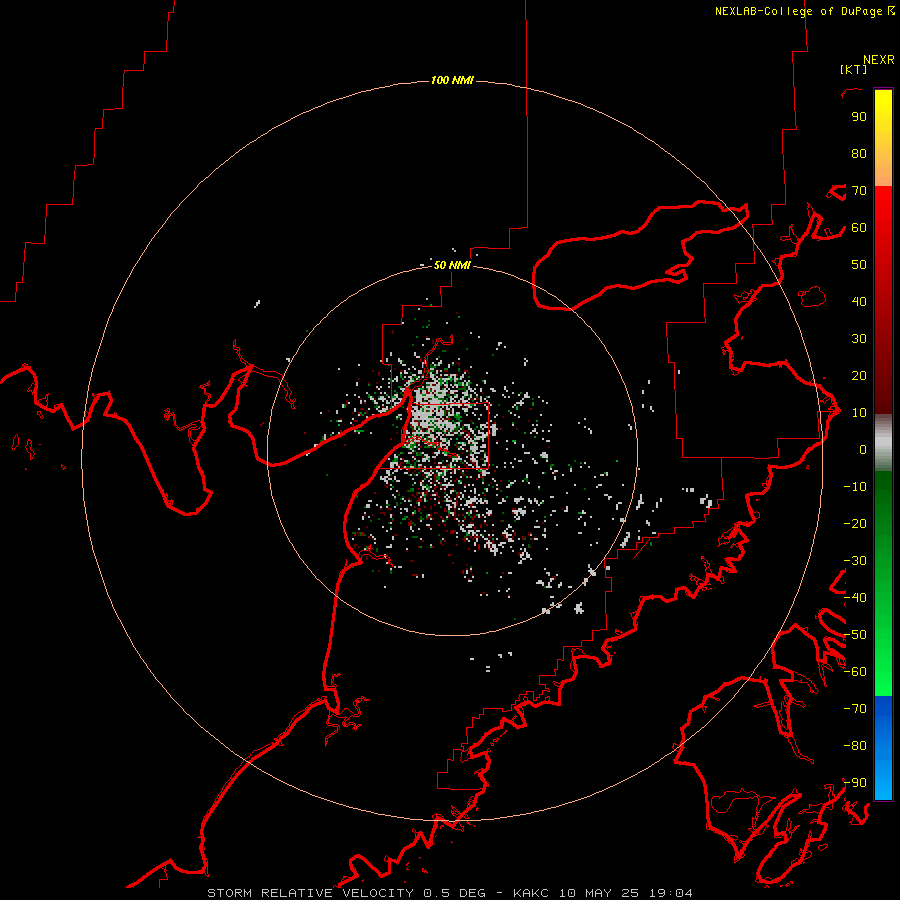The width and height of the screenshot is (900, 900).
Task: Click the 30 value on the color scale
Action: click(859, 339)
